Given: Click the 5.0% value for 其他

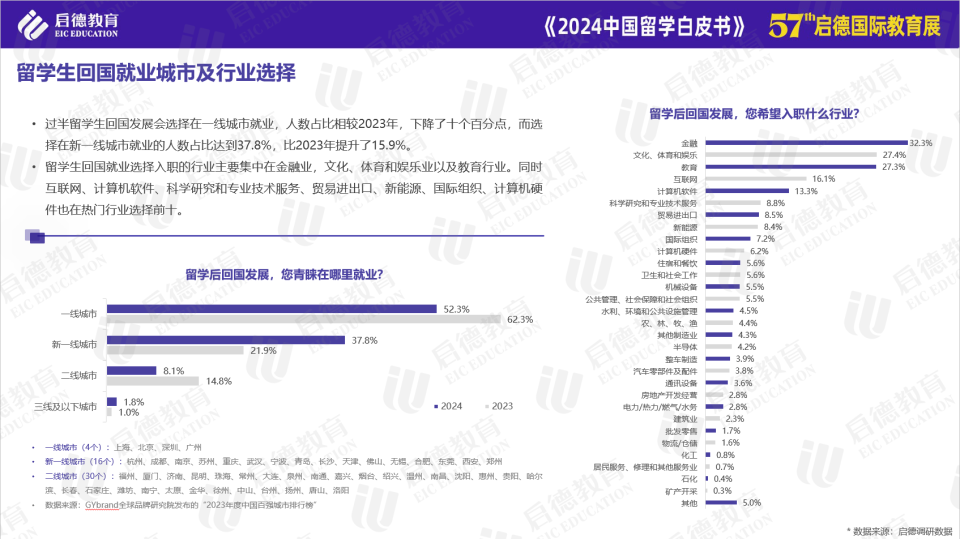Looking at the screenshot, I should point(752,502).
